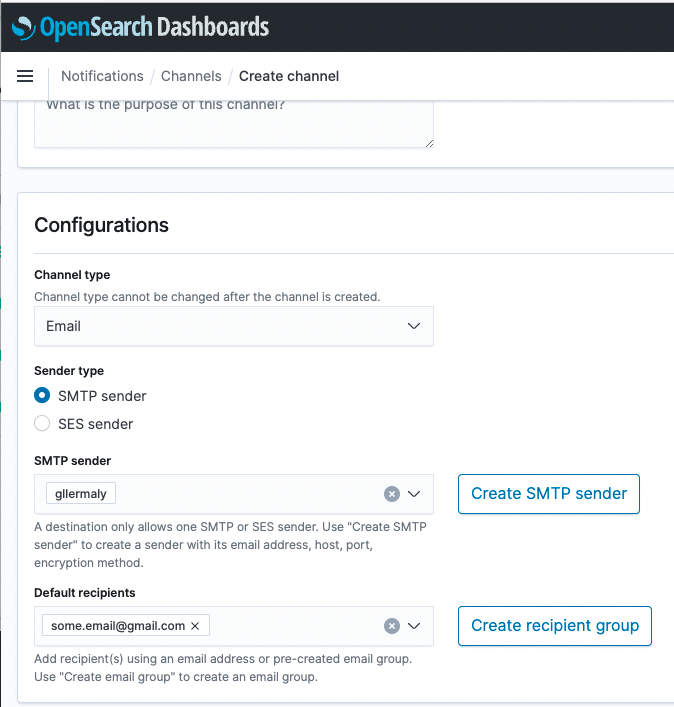This screenshot has height=707, width=674.
Task: Grab the description textarea resize handle
Action: 429,143
